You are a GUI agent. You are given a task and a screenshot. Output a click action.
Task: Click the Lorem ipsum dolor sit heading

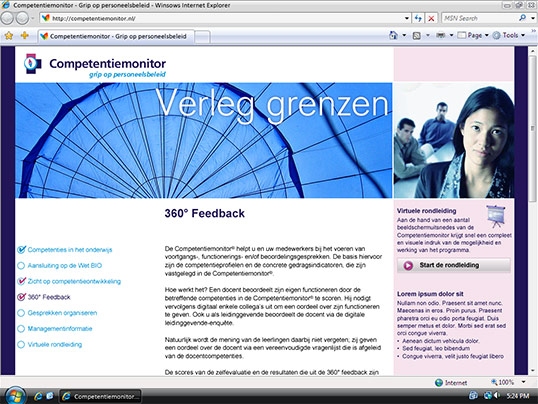[430, 294]
